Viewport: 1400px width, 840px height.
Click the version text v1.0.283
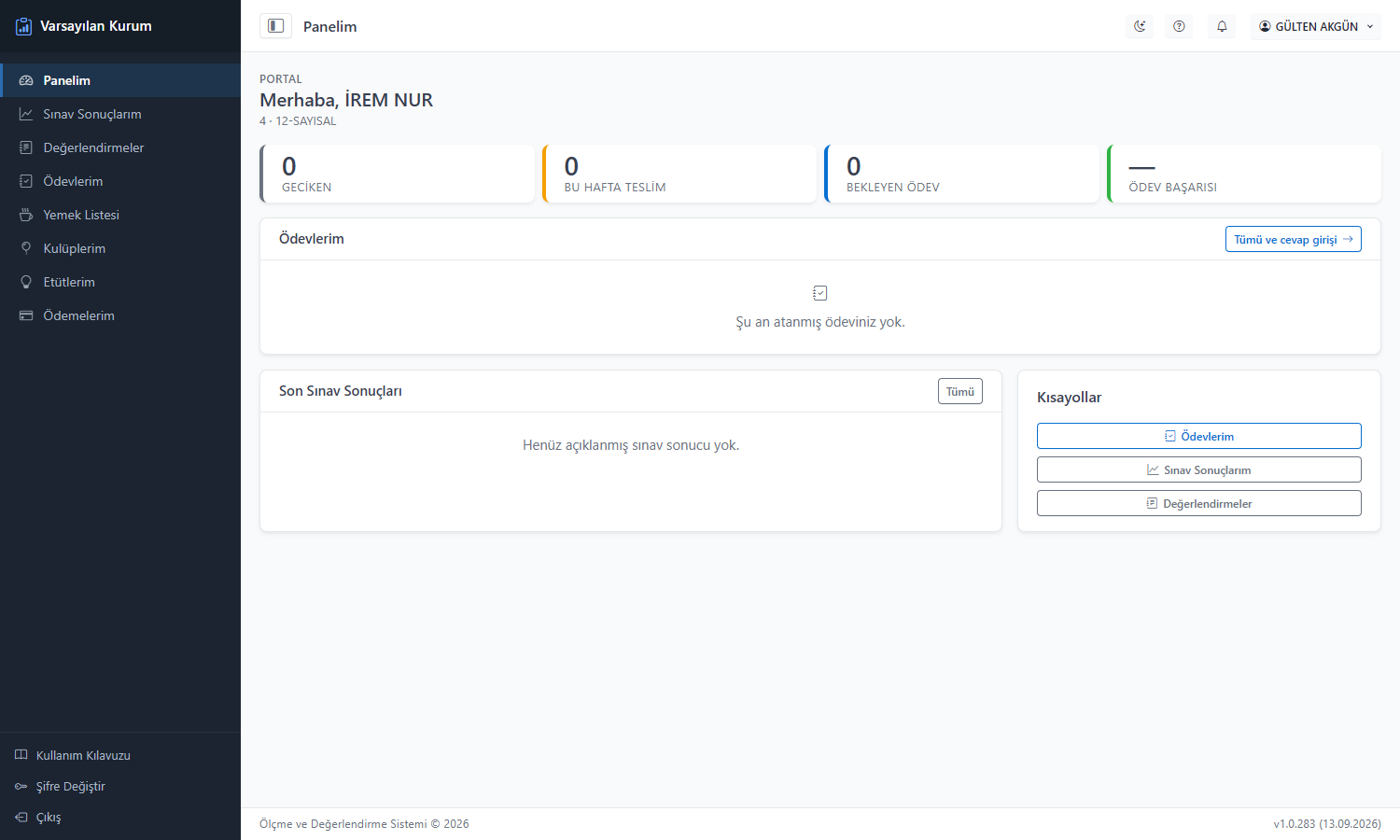1327,824
